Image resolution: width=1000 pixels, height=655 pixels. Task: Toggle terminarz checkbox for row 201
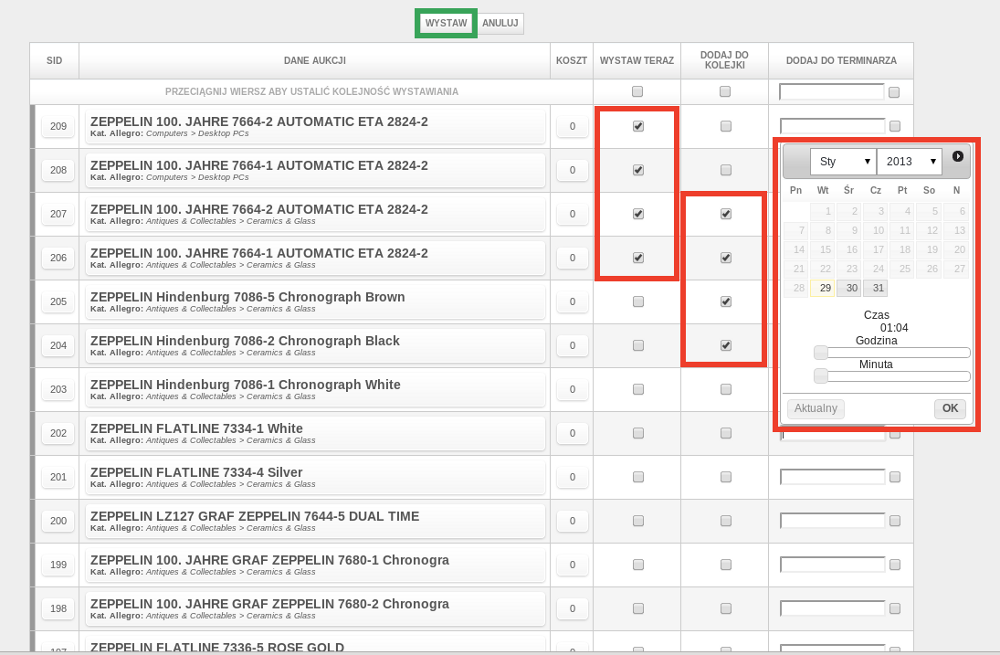[895, 477]
